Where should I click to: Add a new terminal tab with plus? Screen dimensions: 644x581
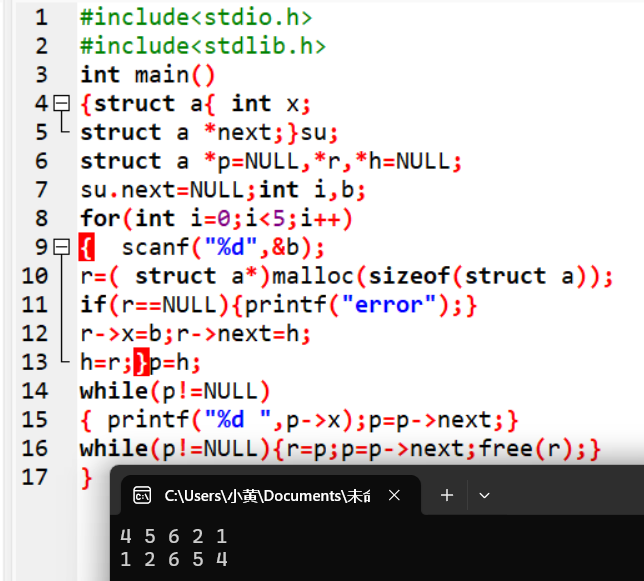447,495
